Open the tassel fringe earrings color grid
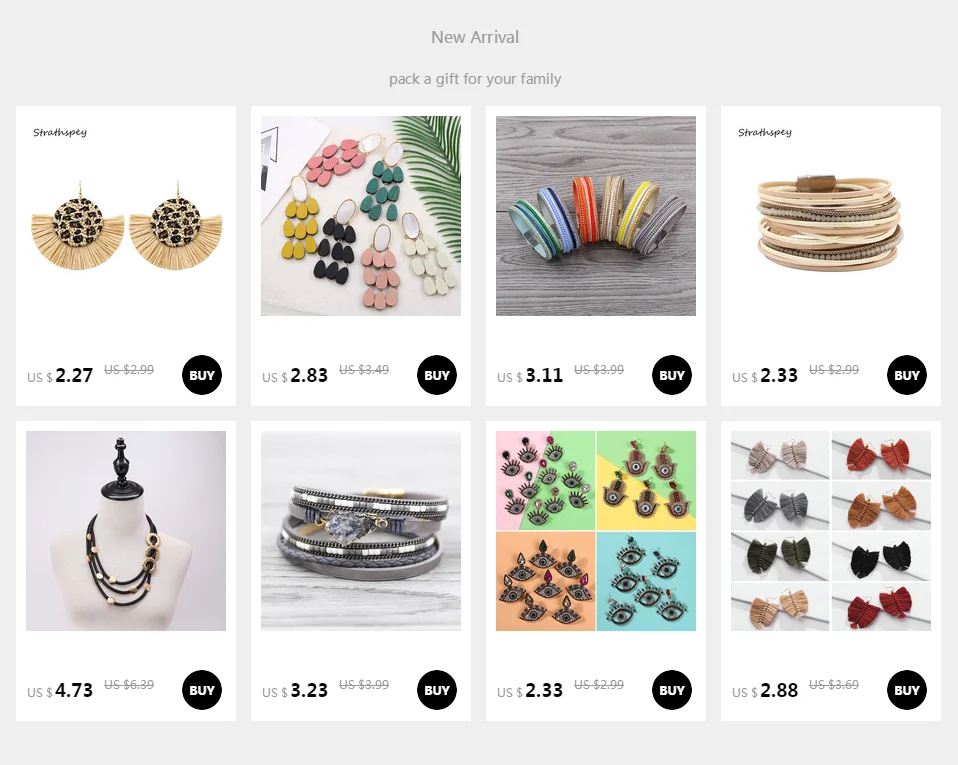Image resolution: width=958 pixels, height=765 pixels. point(831,531)
